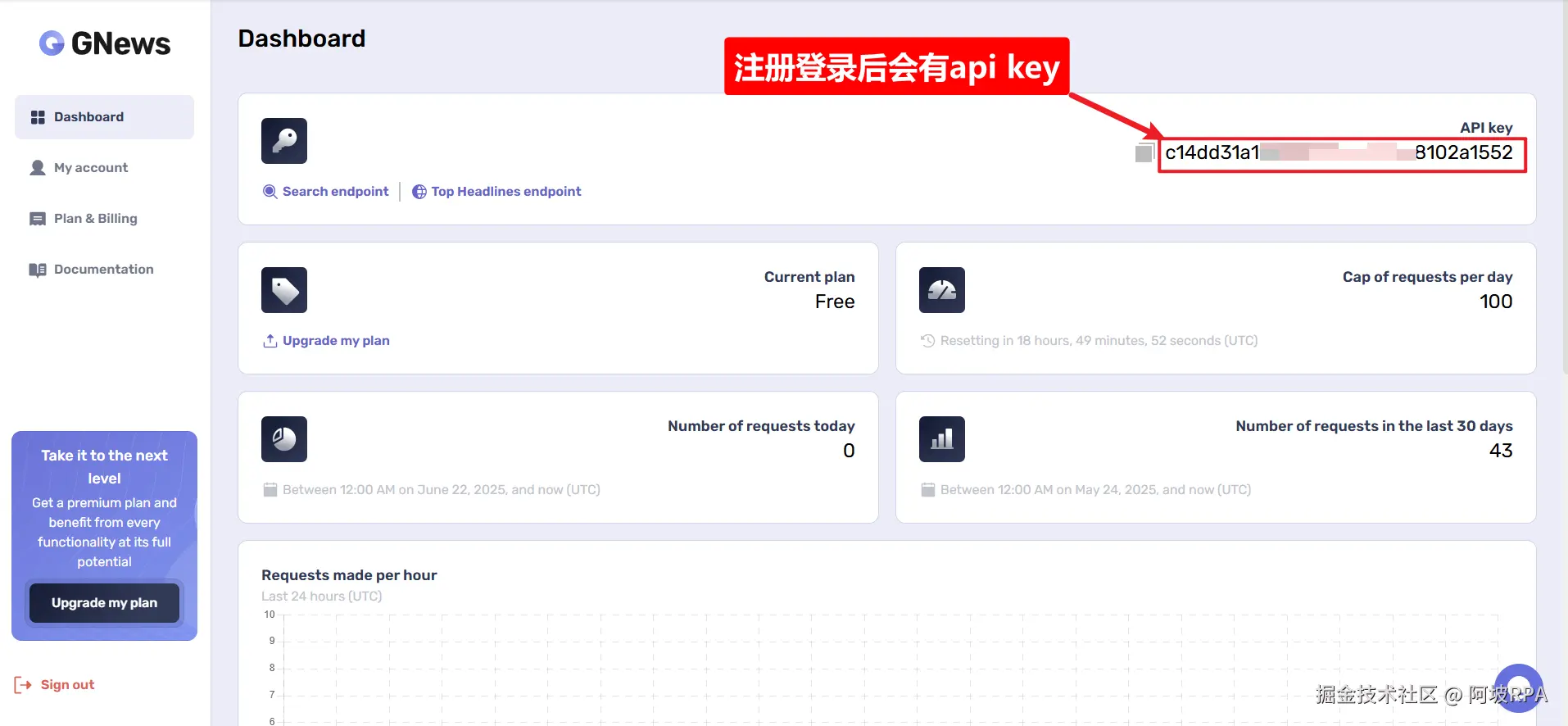Click the reset clock icon

point(927,341)
